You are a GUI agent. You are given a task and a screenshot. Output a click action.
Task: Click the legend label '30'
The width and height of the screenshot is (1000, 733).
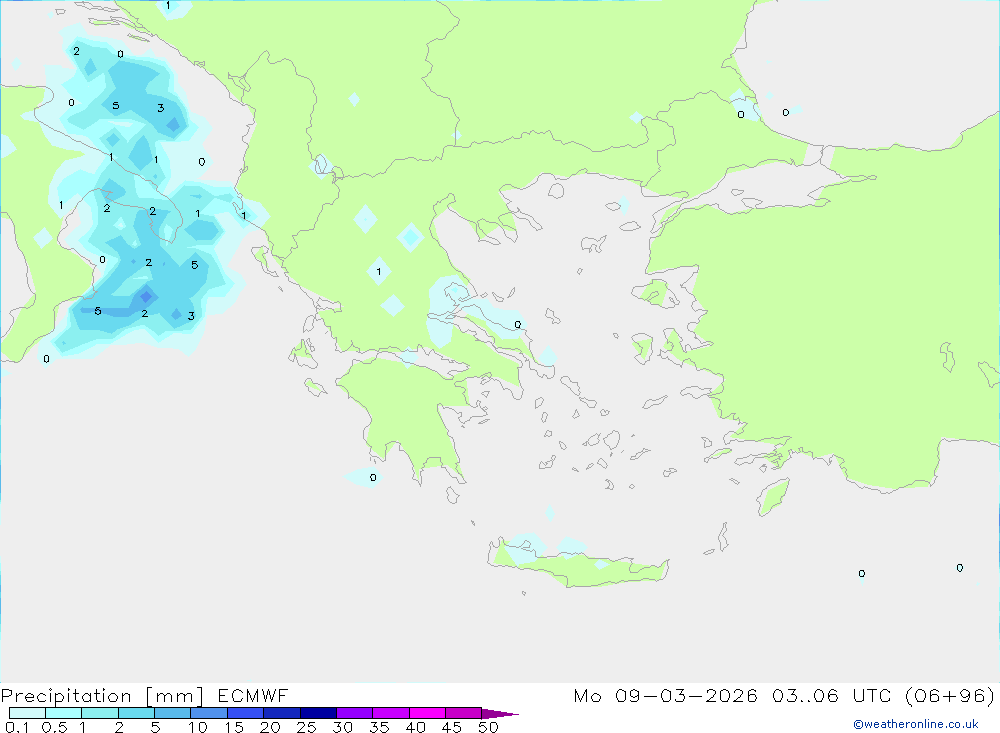coord(343,727)
